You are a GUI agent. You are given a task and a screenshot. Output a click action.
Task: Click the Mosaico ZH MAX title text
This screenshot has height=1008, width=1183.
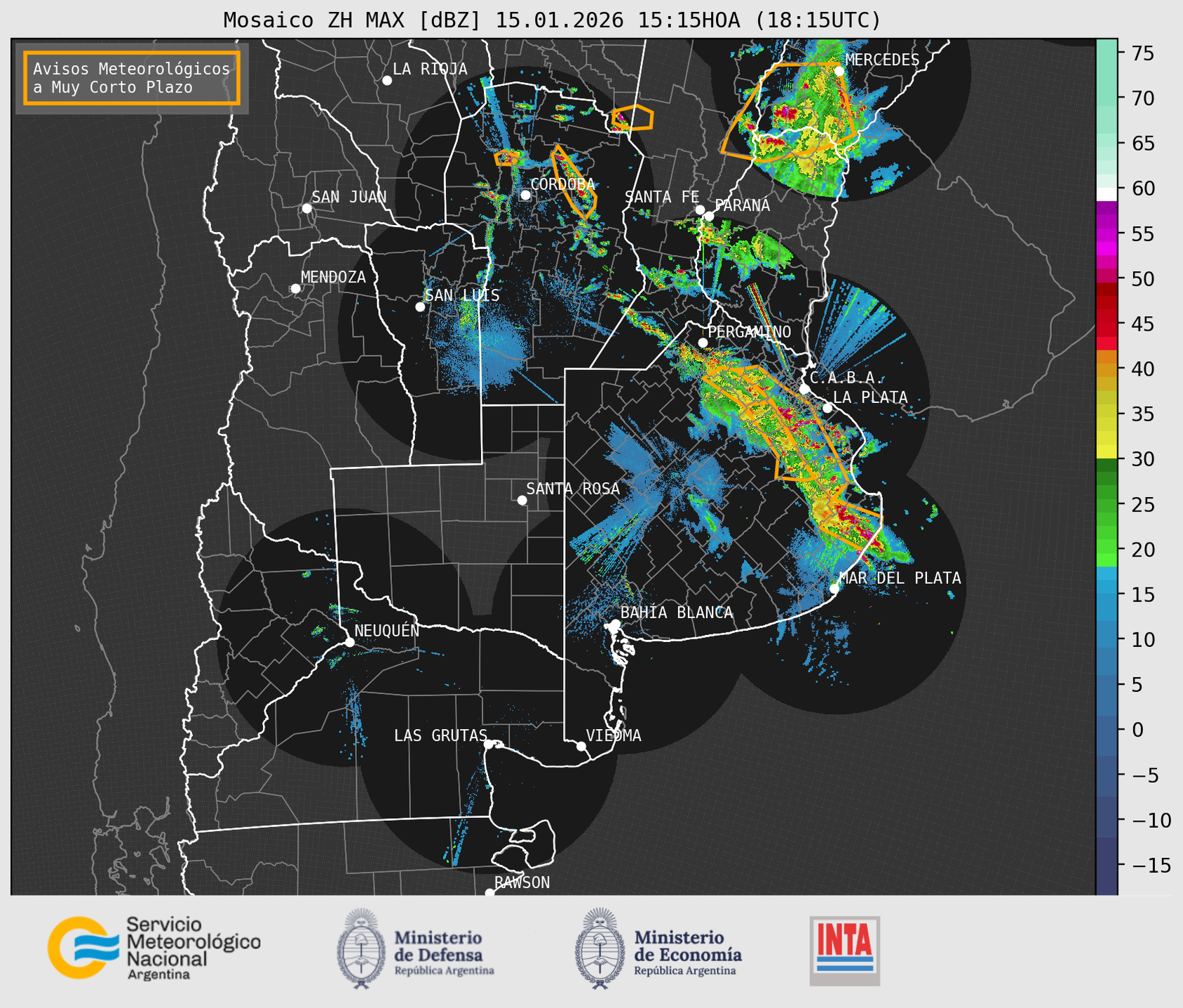(x=551, y=20)
